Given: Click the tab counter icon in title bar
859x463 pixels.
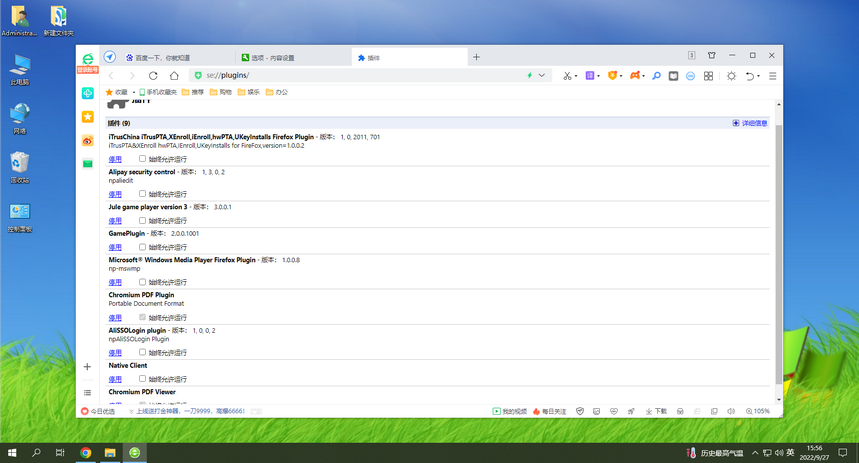Looking at the screenshot, I should coord(691,55).
